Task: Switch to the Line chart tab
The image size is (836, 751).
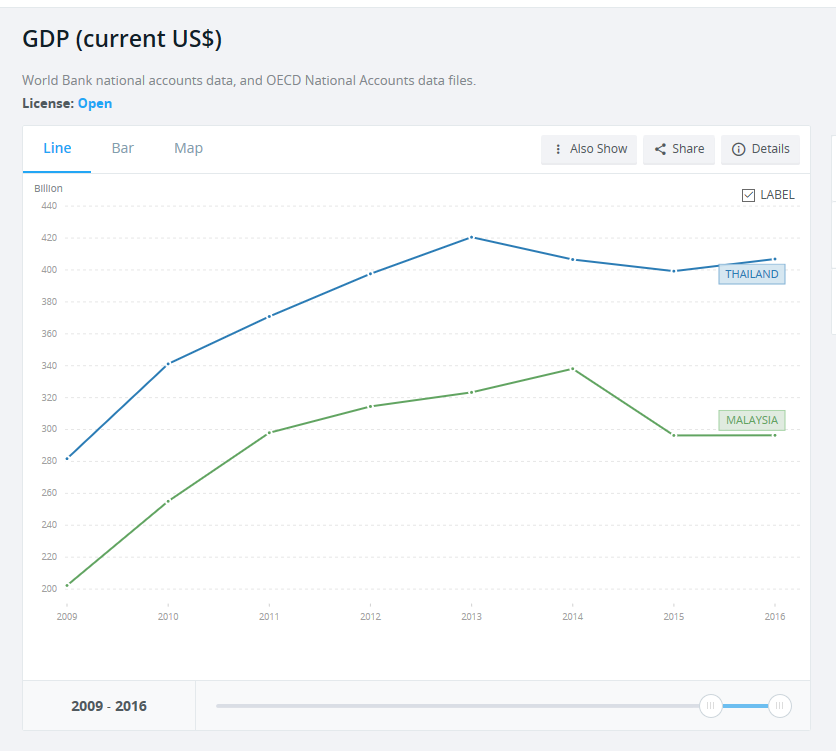Action: (x=57, y=148)
